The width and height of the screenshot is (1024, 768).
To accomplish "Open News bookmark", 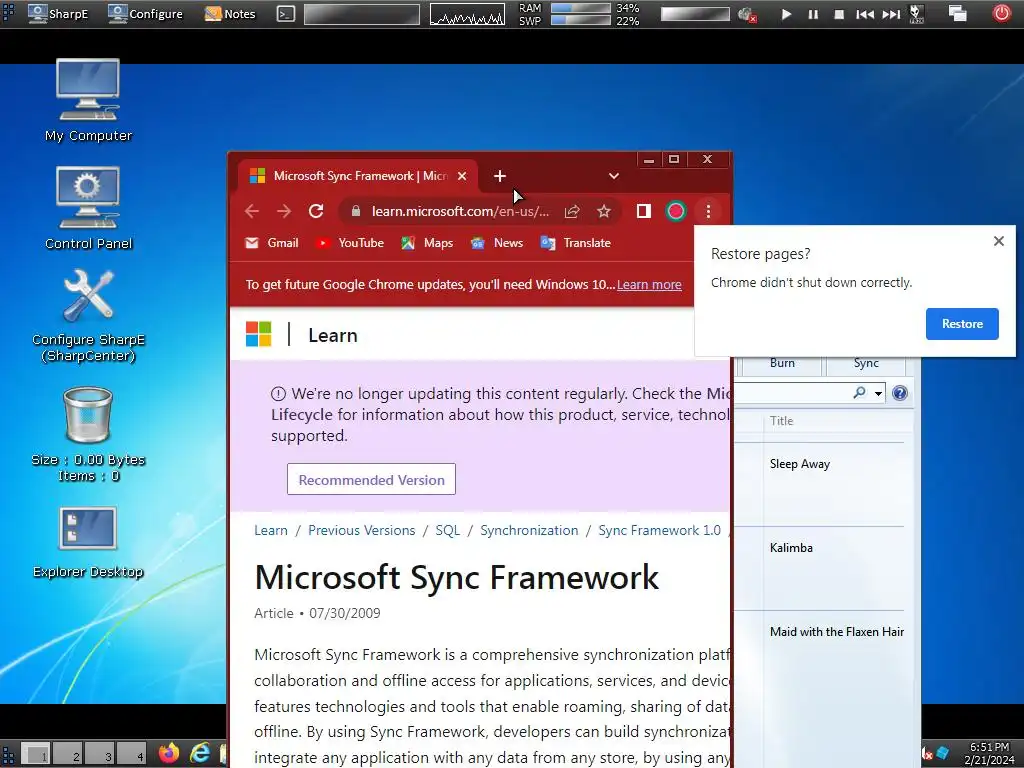I will tap(497, 243).
